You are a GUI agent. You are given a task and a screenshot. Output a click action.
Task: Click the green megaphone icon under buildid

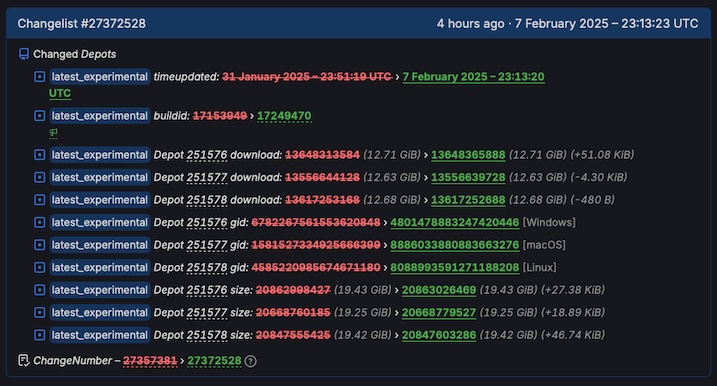[x=54, y=133]
